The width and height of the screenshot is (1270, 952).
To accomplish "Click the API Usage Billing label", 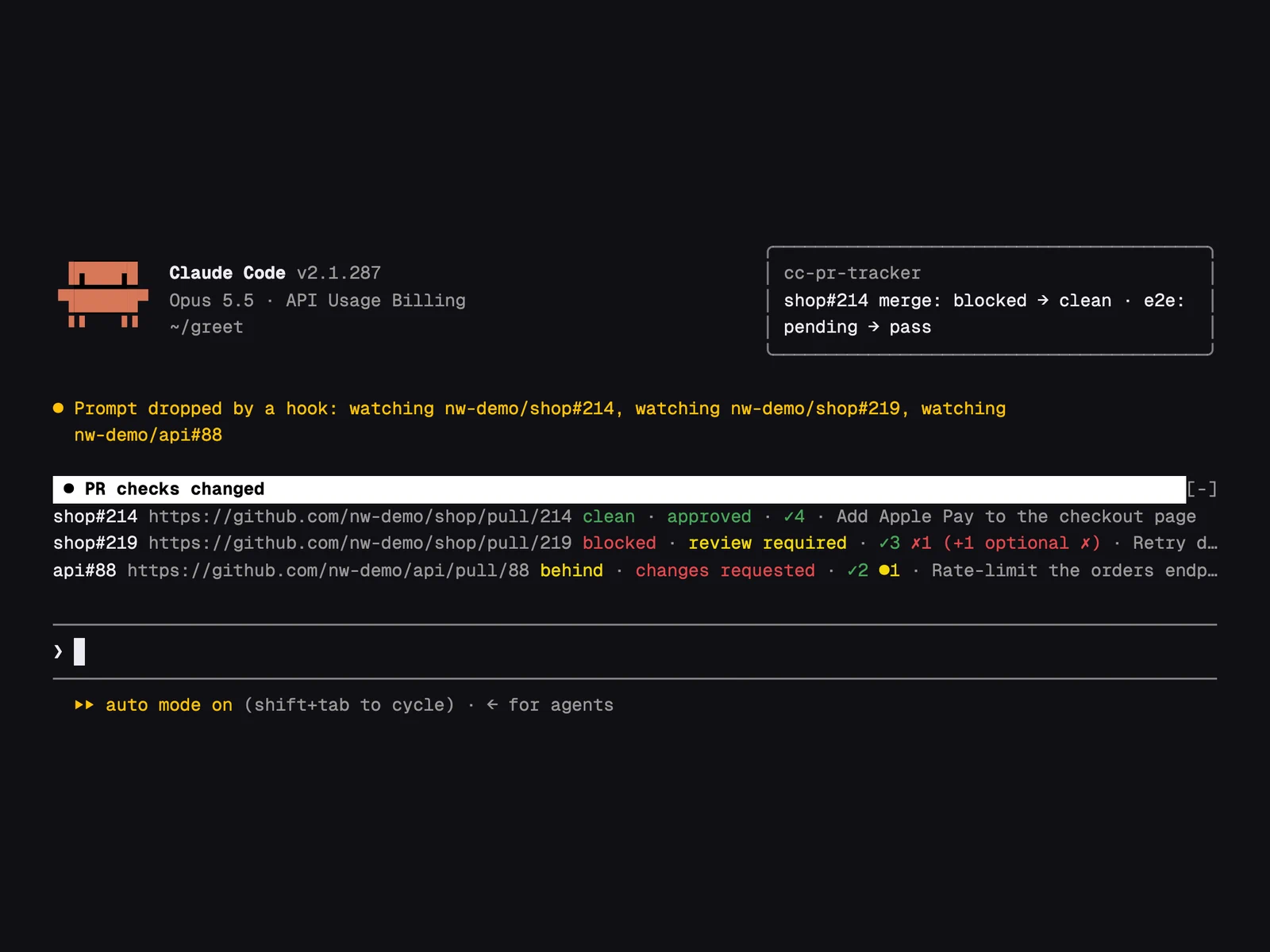I will [375, 301].
